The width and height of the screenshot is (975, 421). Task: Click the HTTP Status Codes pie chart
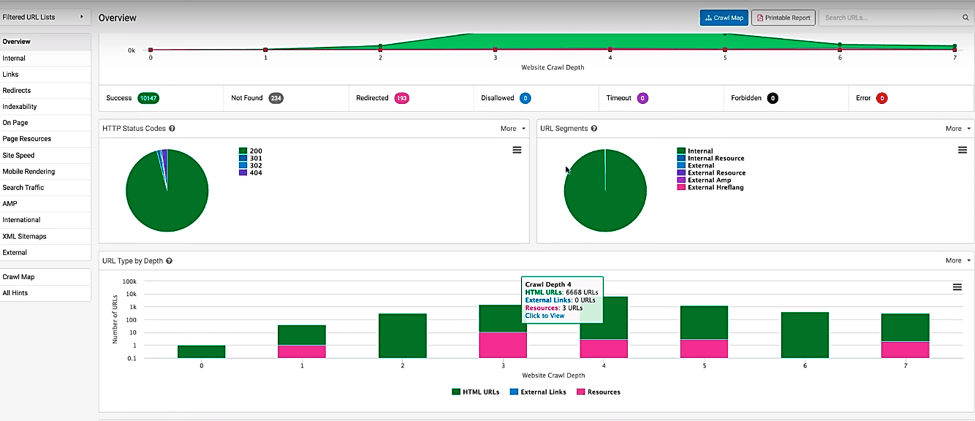pyautogui.click(x=167, y=190)
